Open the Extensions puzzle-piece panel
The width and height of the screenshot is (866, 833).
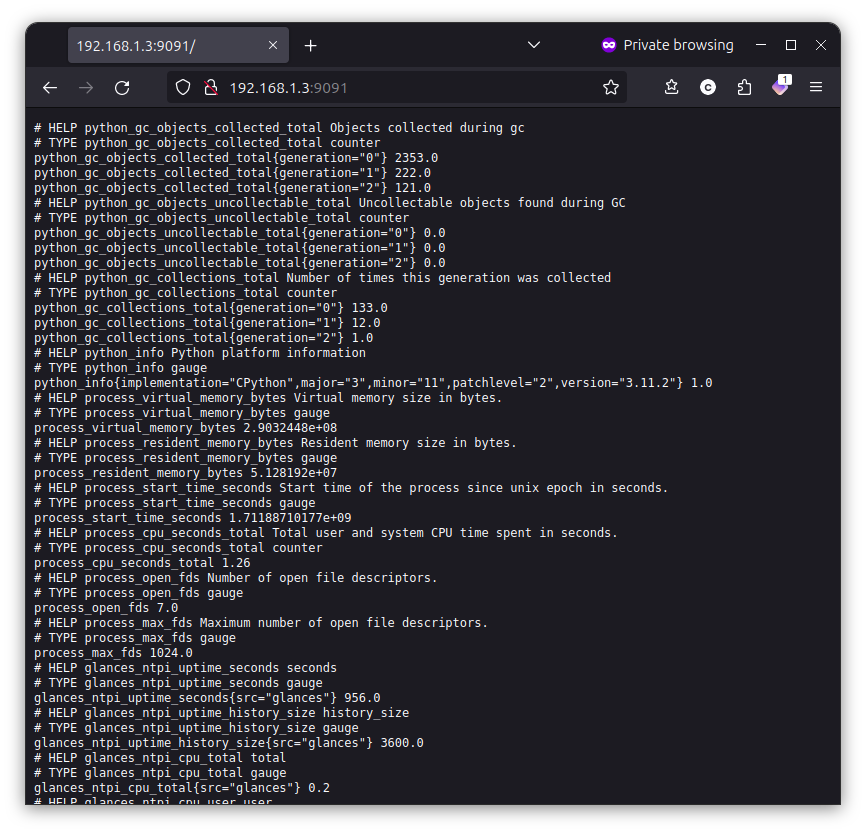pos(744,87)
